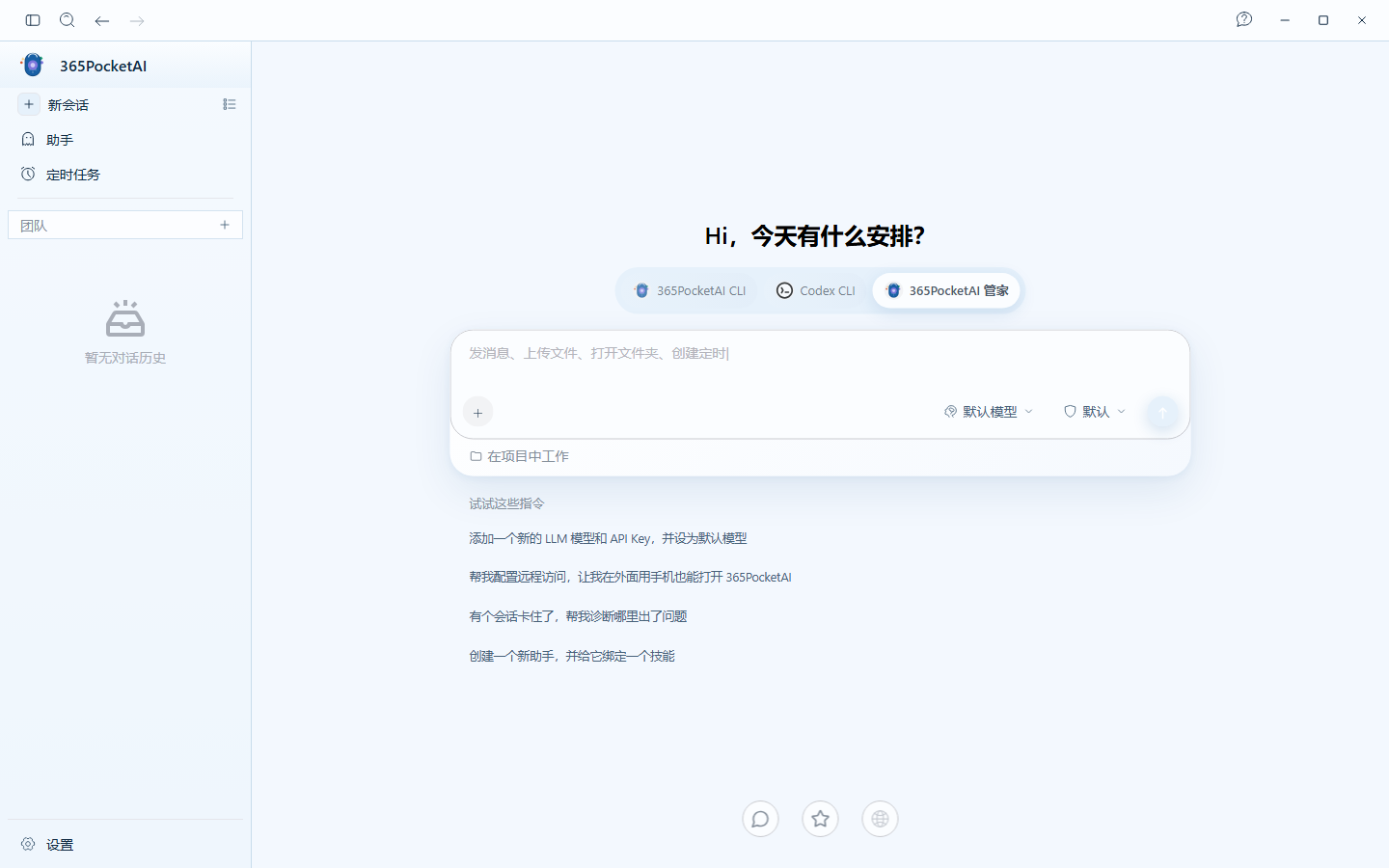This screenshot has height=868, width=1389.
Task: Click the 新会话 new conversation label
Action: 68,105
